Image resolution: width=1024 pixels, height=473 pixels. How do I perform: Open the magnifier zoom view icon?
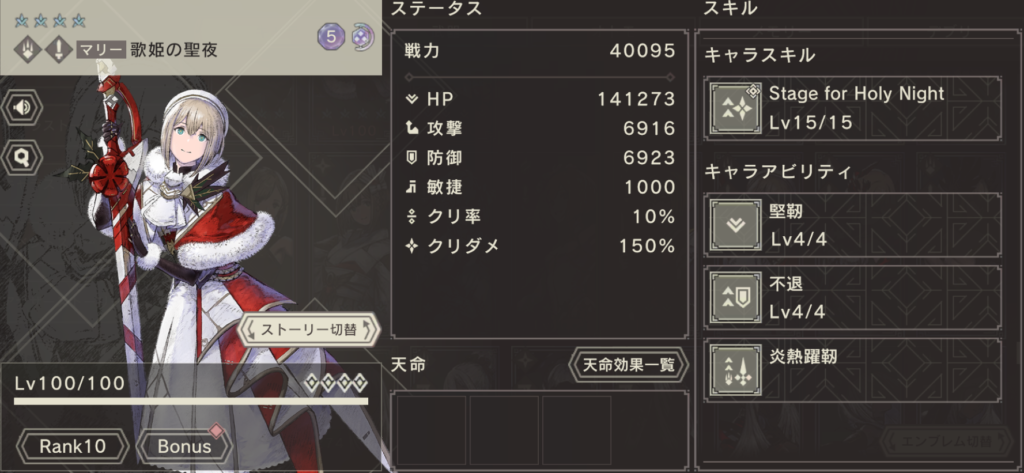pos(23,157)
